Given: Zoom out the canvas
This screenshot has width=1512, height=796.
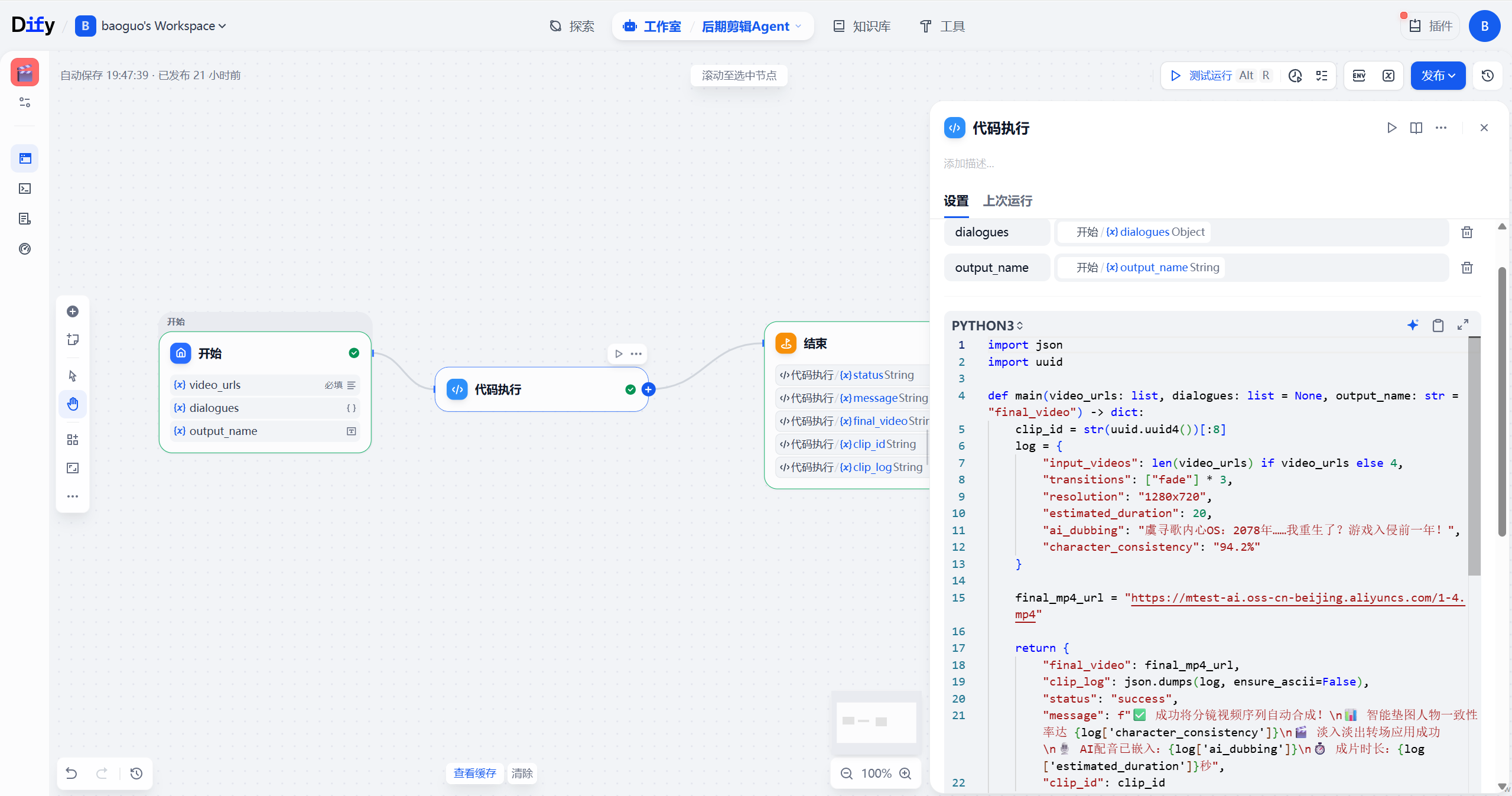Looking at the screenshot, I should coord(847,774).
